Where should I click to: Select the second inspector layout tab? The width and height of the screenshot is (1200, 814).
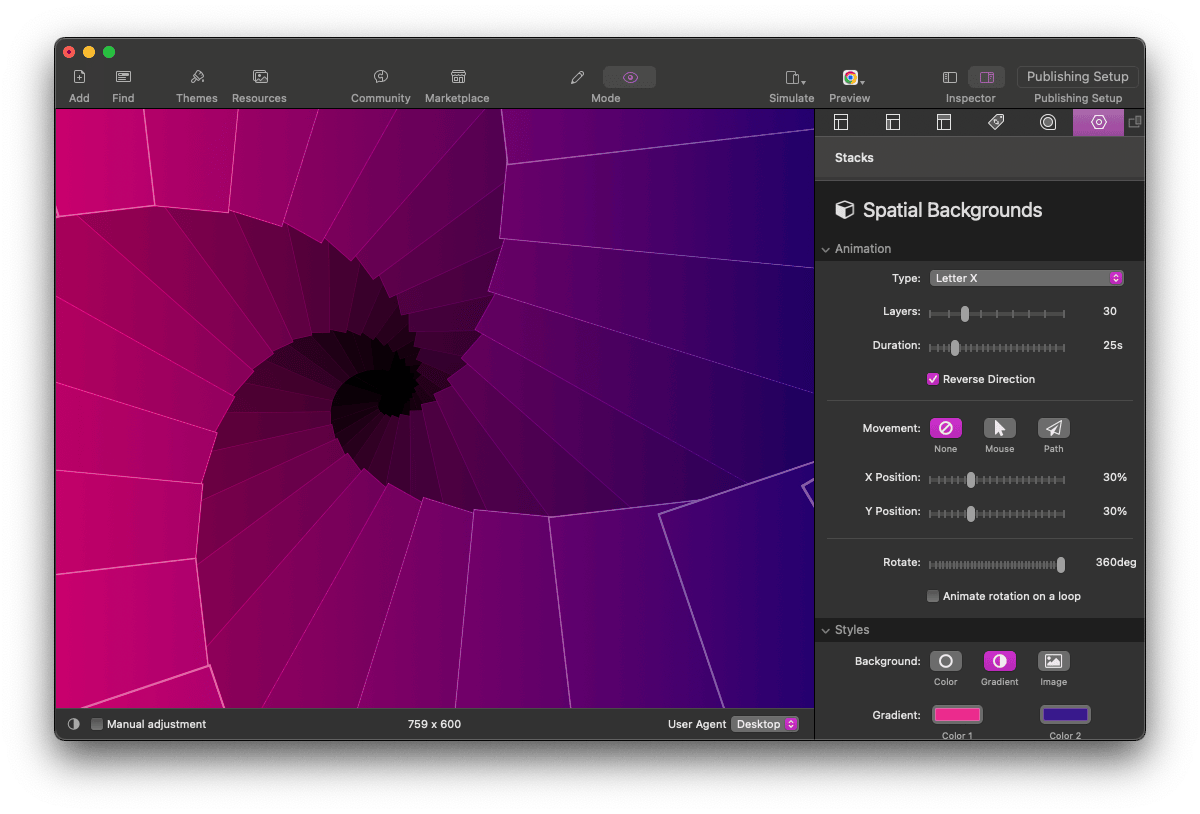point(893,122)
